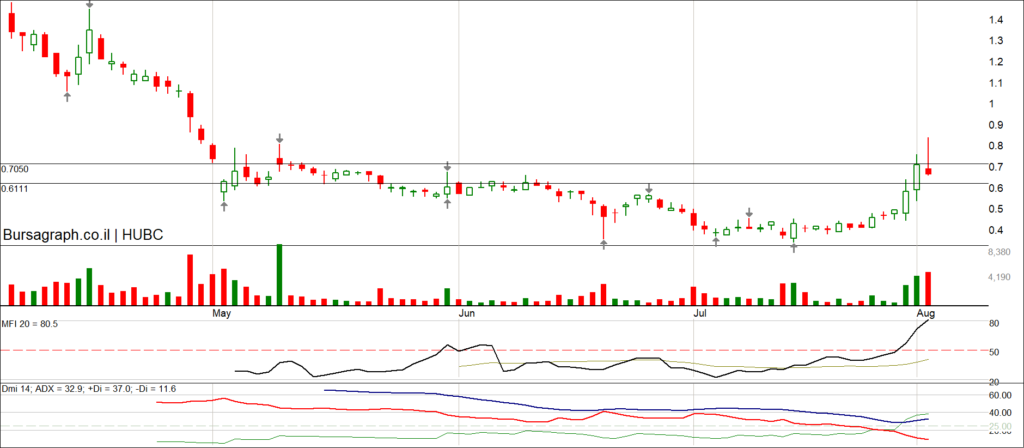Click the 1.2 price axis value
The image size is (1024, 448).
pos(996,62)
